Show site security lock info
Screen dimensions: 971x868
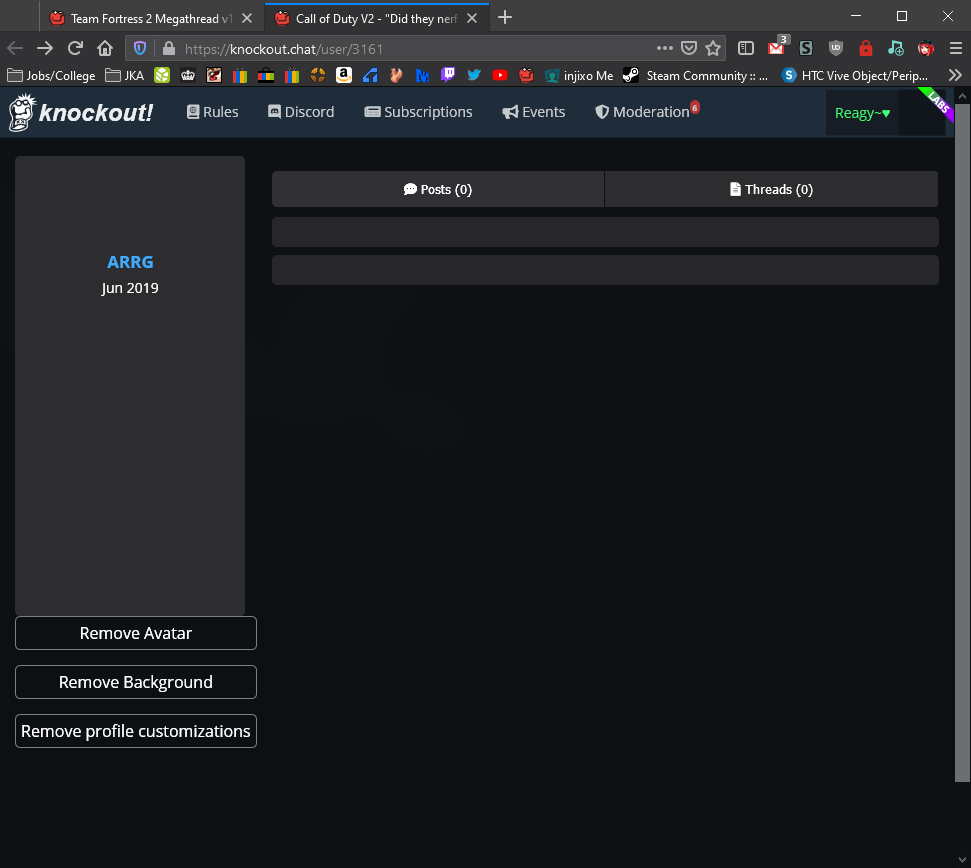pyautogui.click(x=168, y=48)
